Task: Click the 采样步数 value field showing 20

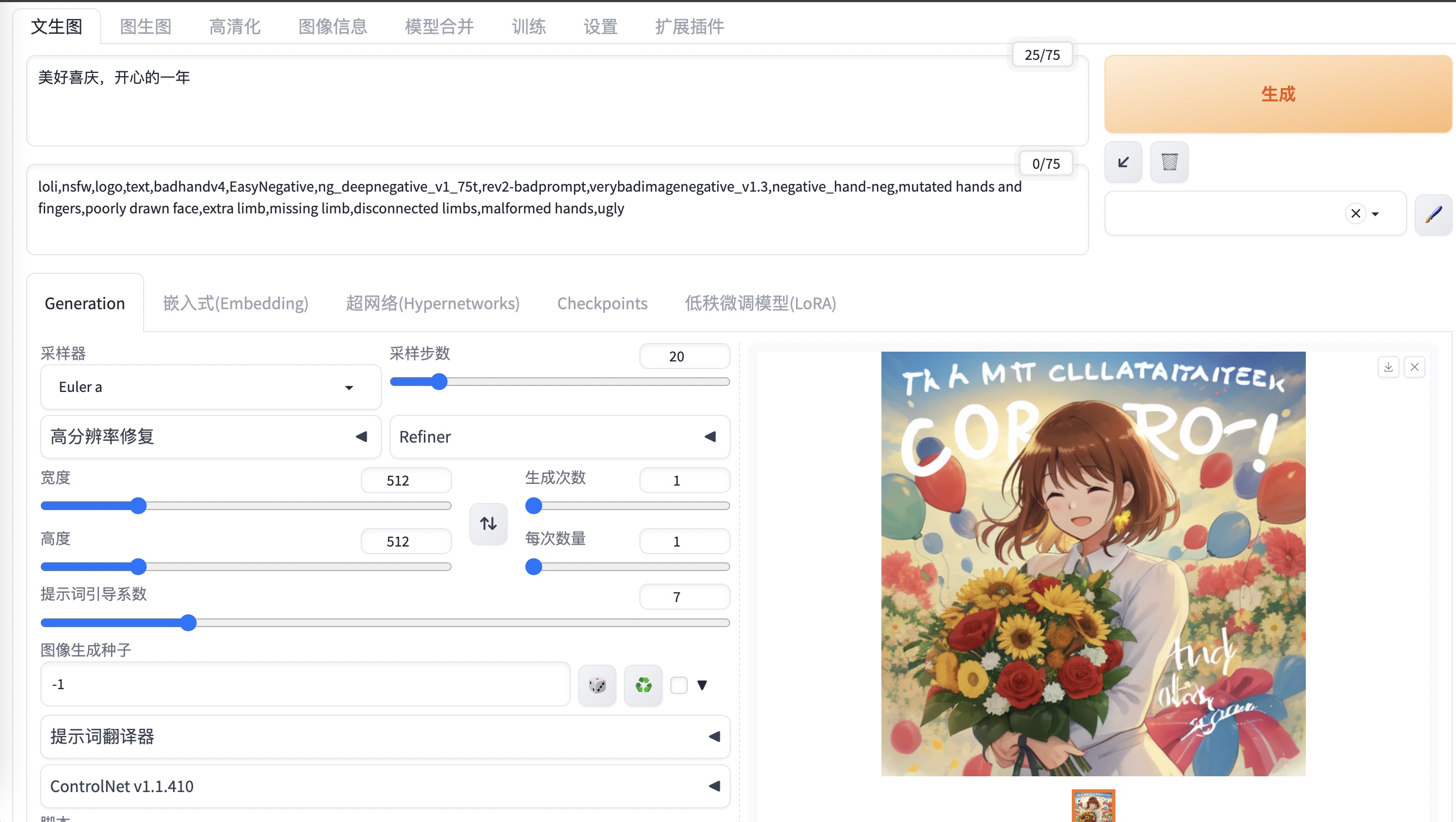Action: pyautogui.click(x=684, y=356)
